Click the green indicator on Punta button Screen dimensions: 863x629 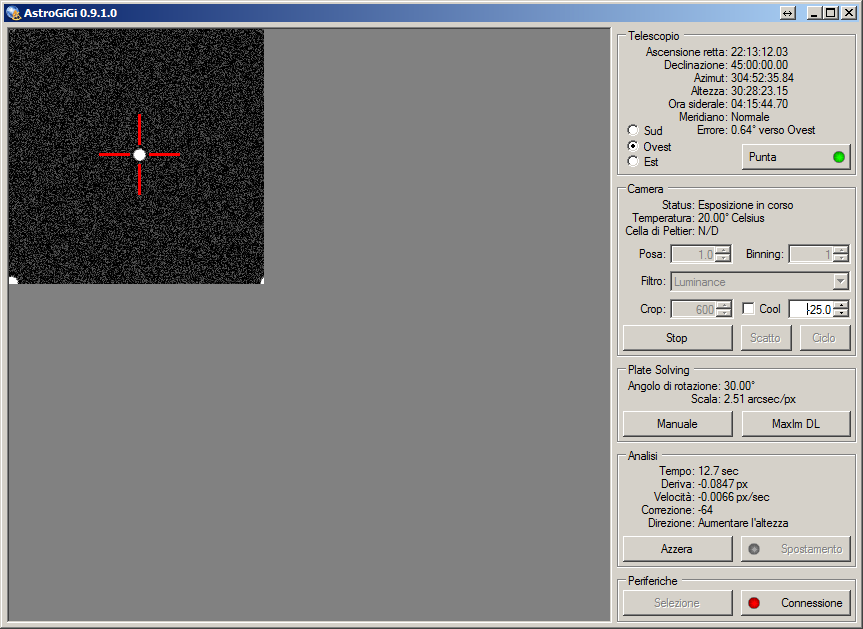(838, 157)
